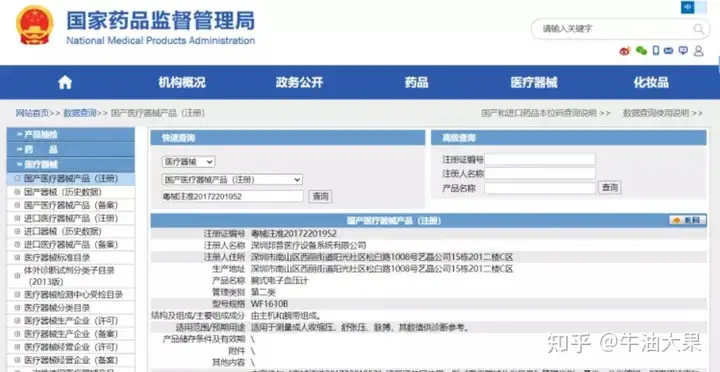
Task: Click the 注册证编号 input field
Action: pos(540,159)
